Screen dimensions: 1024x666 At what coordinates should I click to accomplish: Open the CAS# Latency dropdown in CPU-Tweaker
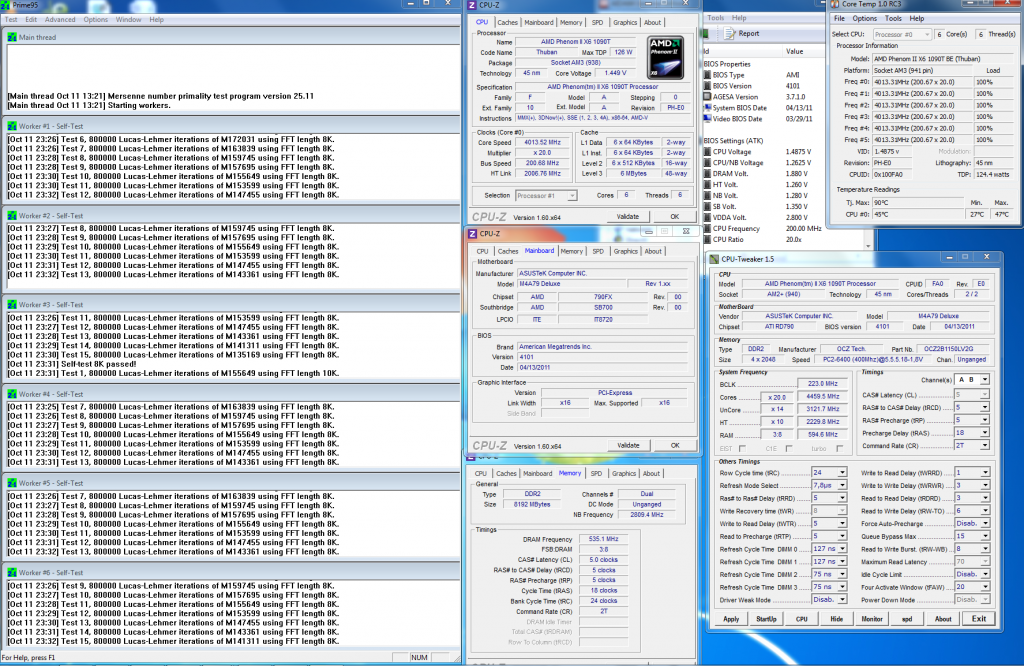(x=984, y=396)
